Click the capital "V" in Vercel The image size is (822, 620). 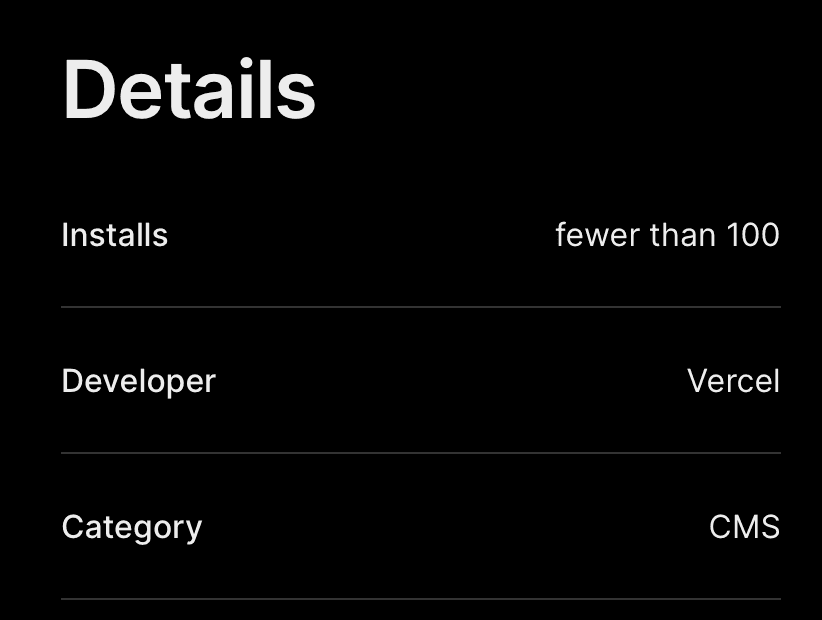click(697, 381)
